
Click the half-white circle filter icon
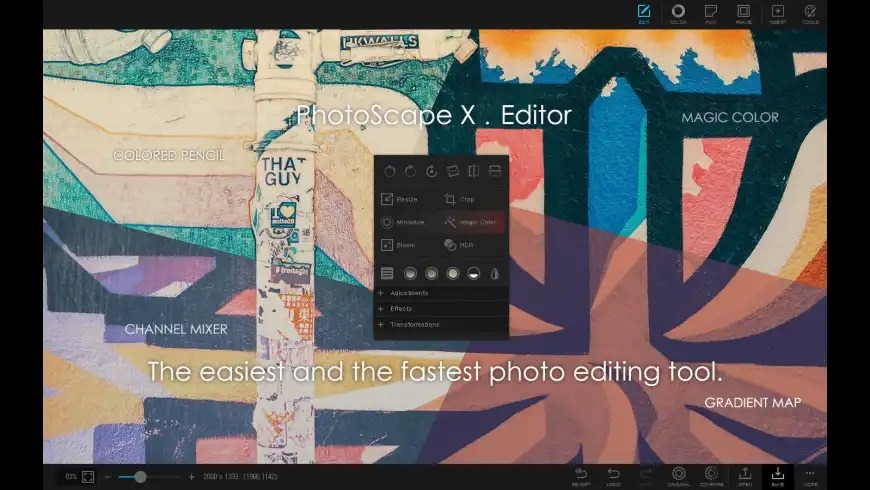point(473,273)
